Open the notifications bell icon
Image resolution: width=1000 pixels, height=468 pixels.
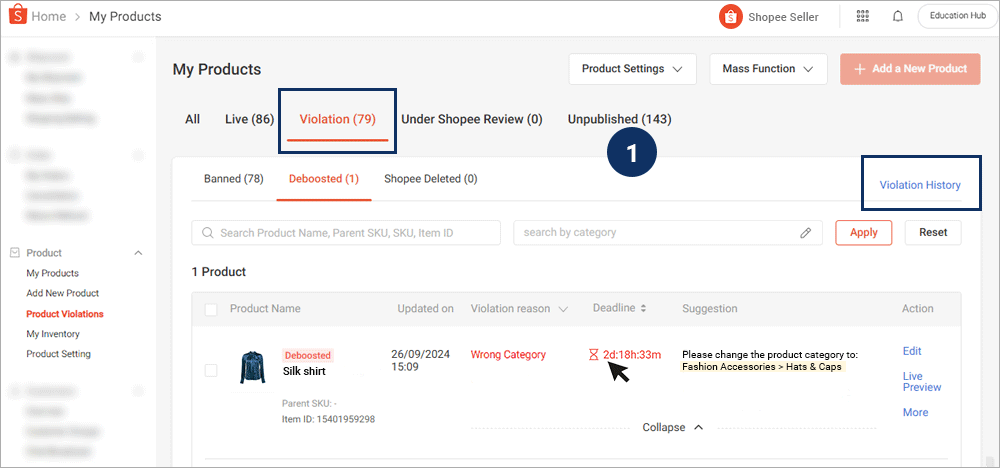(x=898, y=17)
